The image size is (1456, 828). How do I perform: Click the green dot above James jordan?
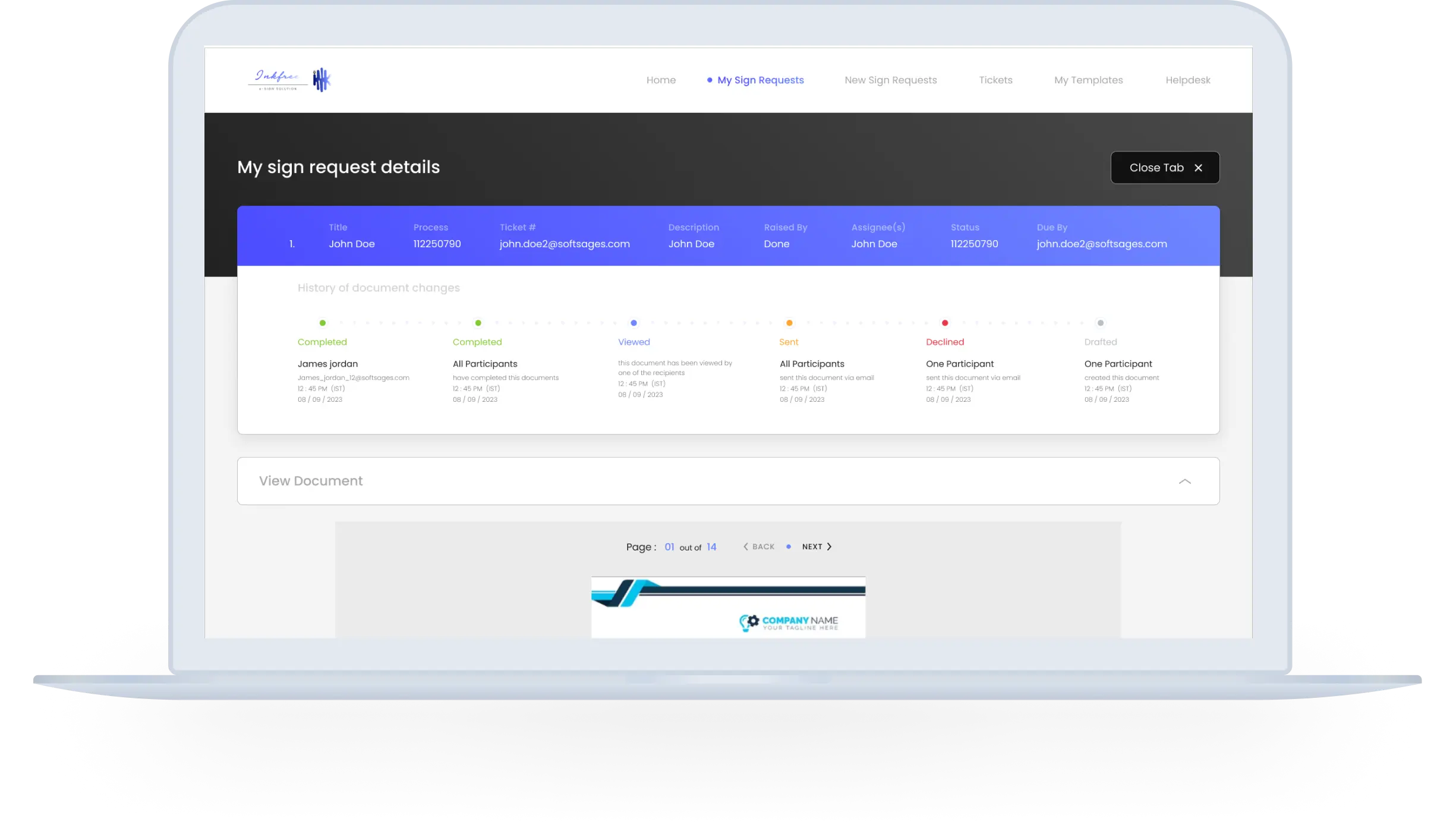pyautogui.click(x=323, y=323)
